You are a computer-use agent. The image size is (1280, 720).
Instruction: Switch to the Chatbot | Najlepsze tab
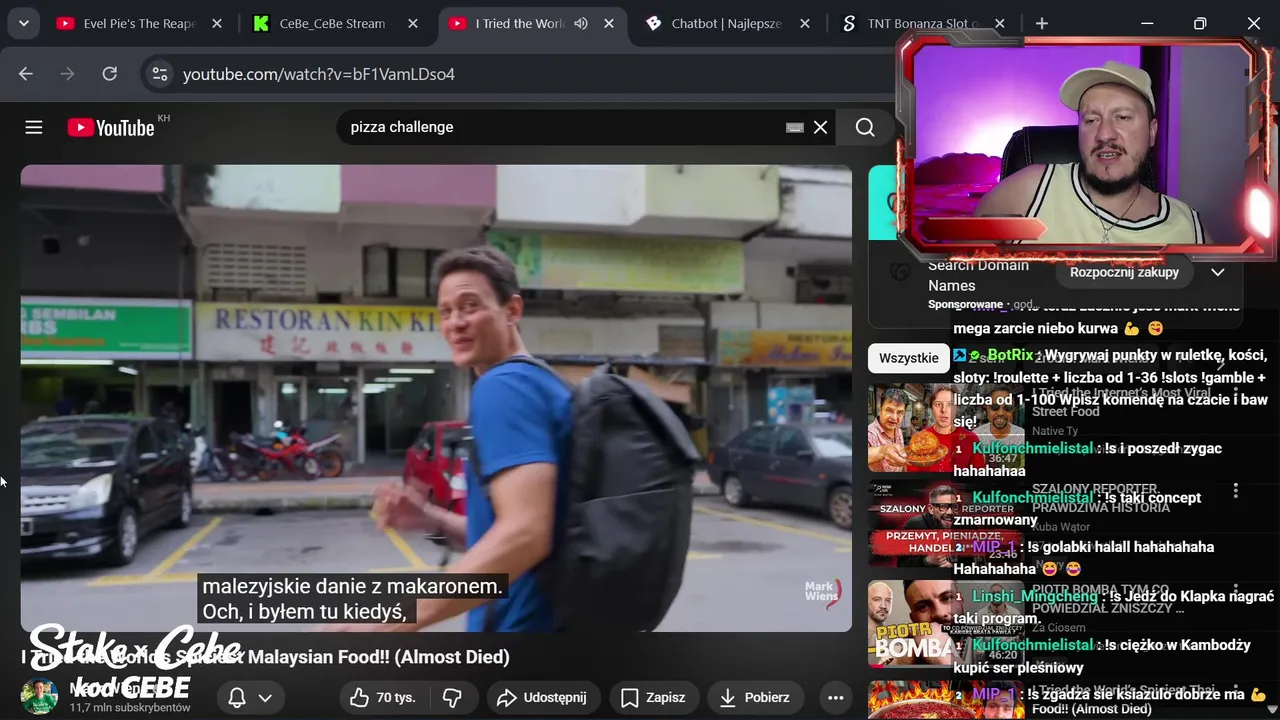point(726,23)
